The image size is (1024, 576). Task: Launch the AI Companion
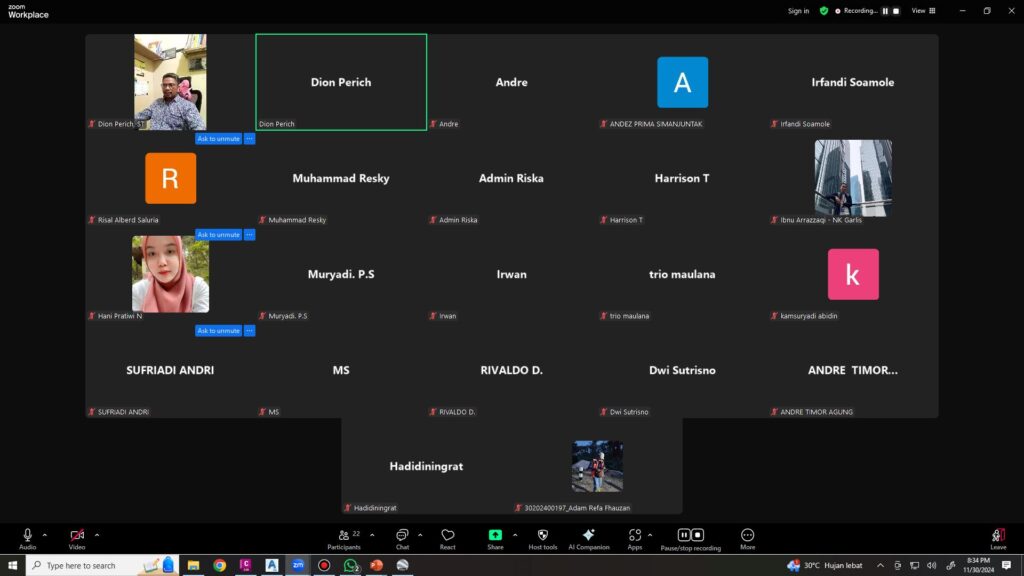coord(589,537)
